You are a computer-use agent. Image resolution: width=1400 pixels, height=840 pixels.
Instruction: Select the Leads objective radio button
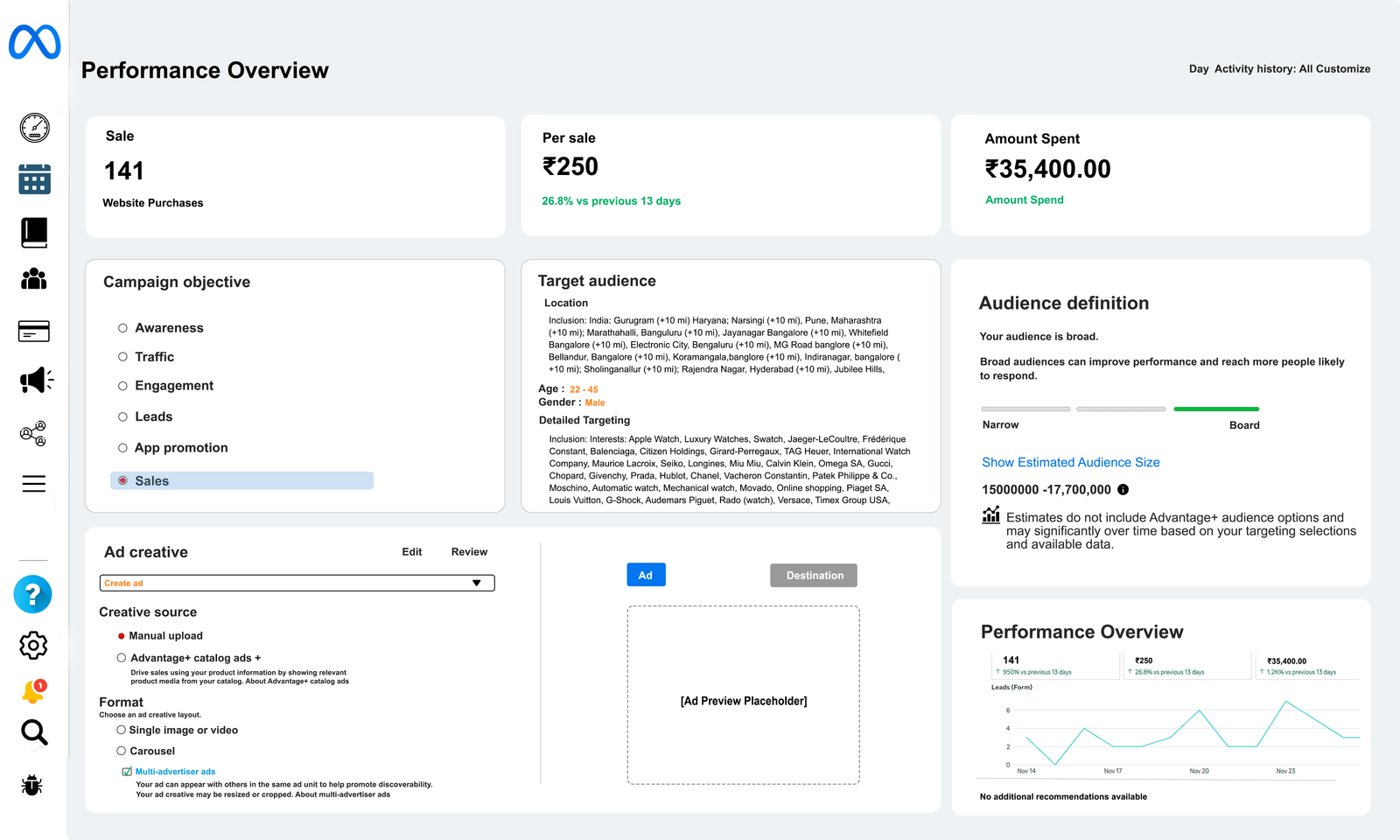(x=123, y=417)
